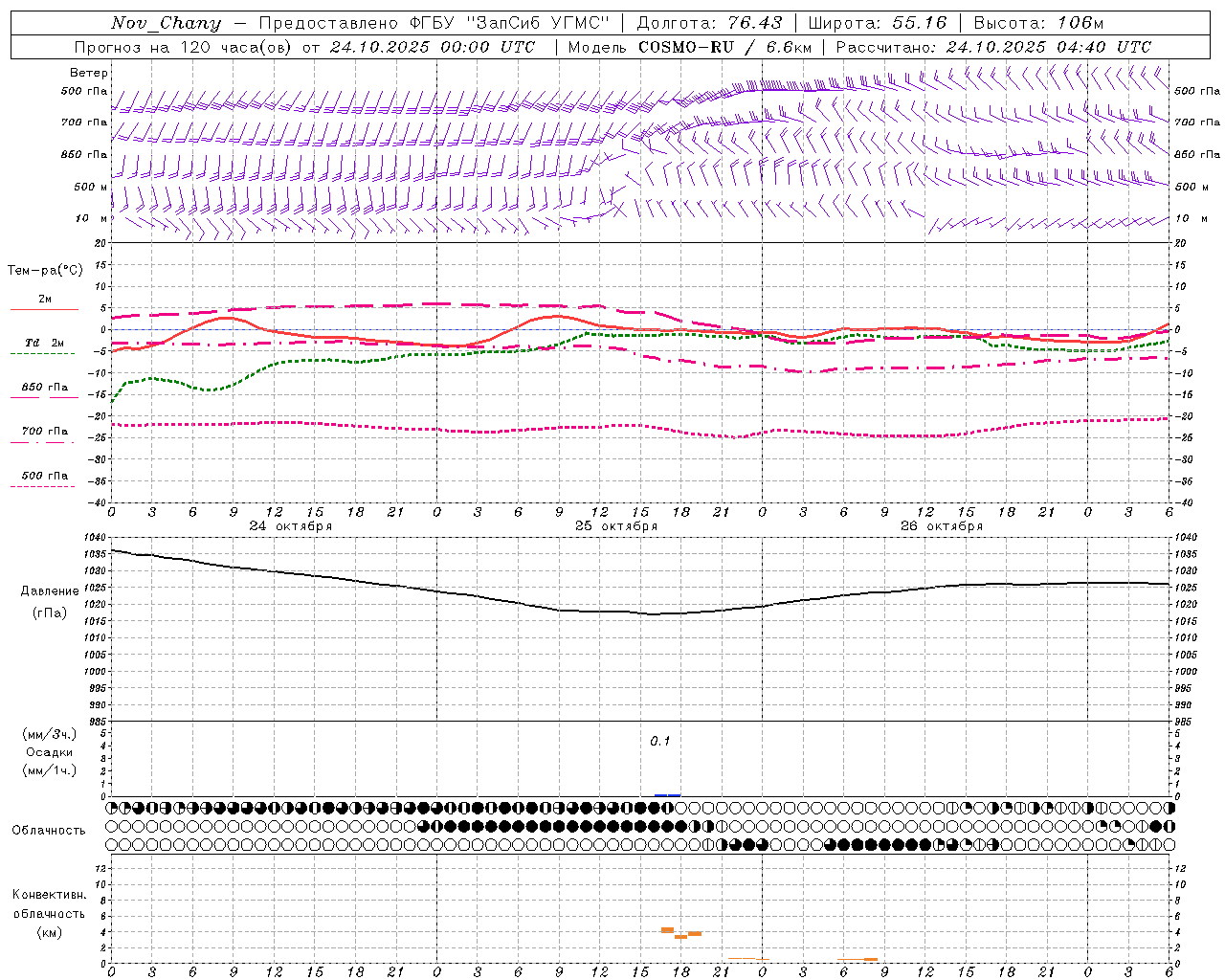Select the "Осадки" precipitation label
The width and height of the screenshot is (1225, 980).
pyautogui.click(x=50, y=752)
